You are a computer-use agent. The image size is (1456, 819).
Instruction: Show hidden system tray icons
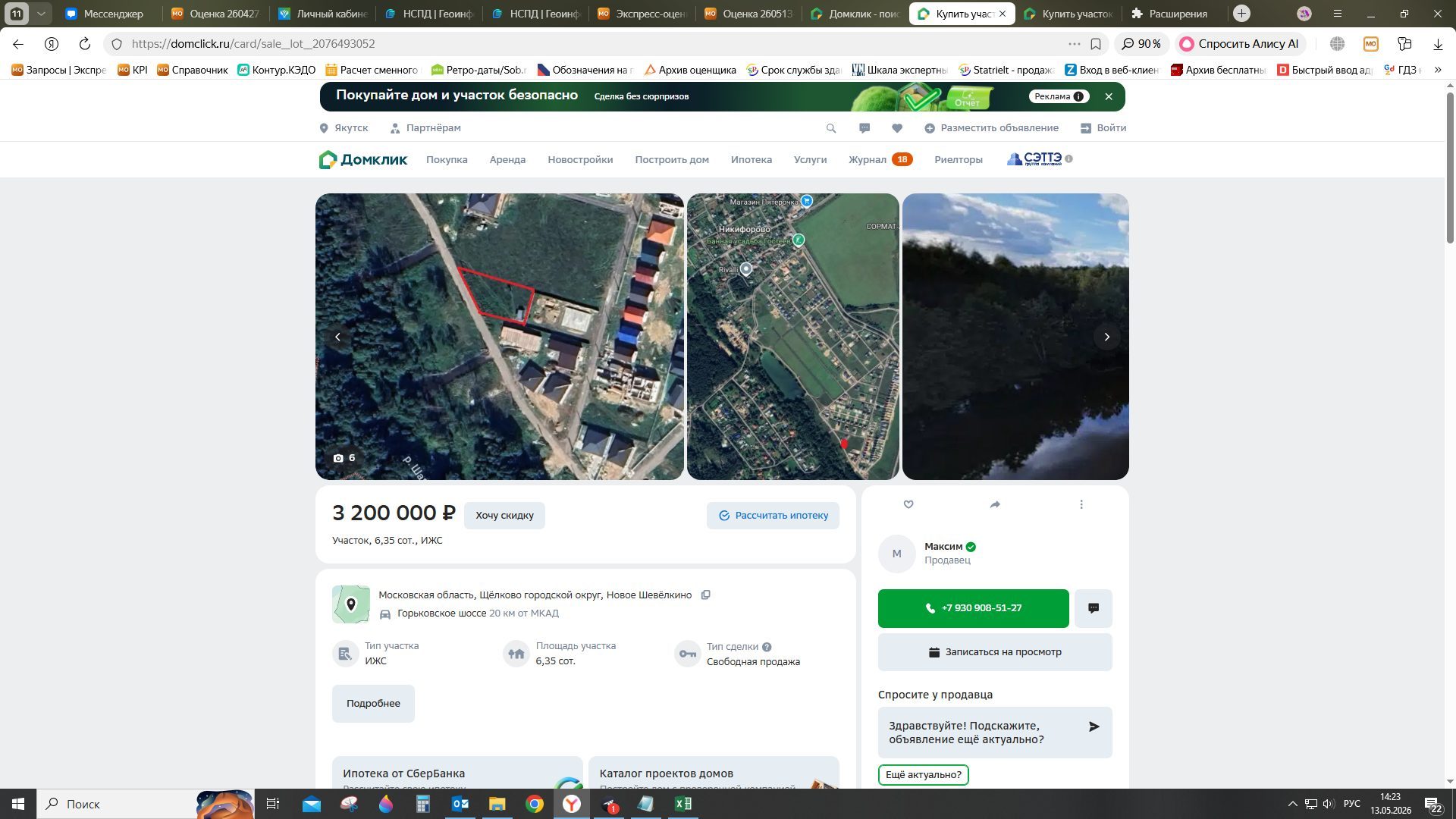(1292, 804)
